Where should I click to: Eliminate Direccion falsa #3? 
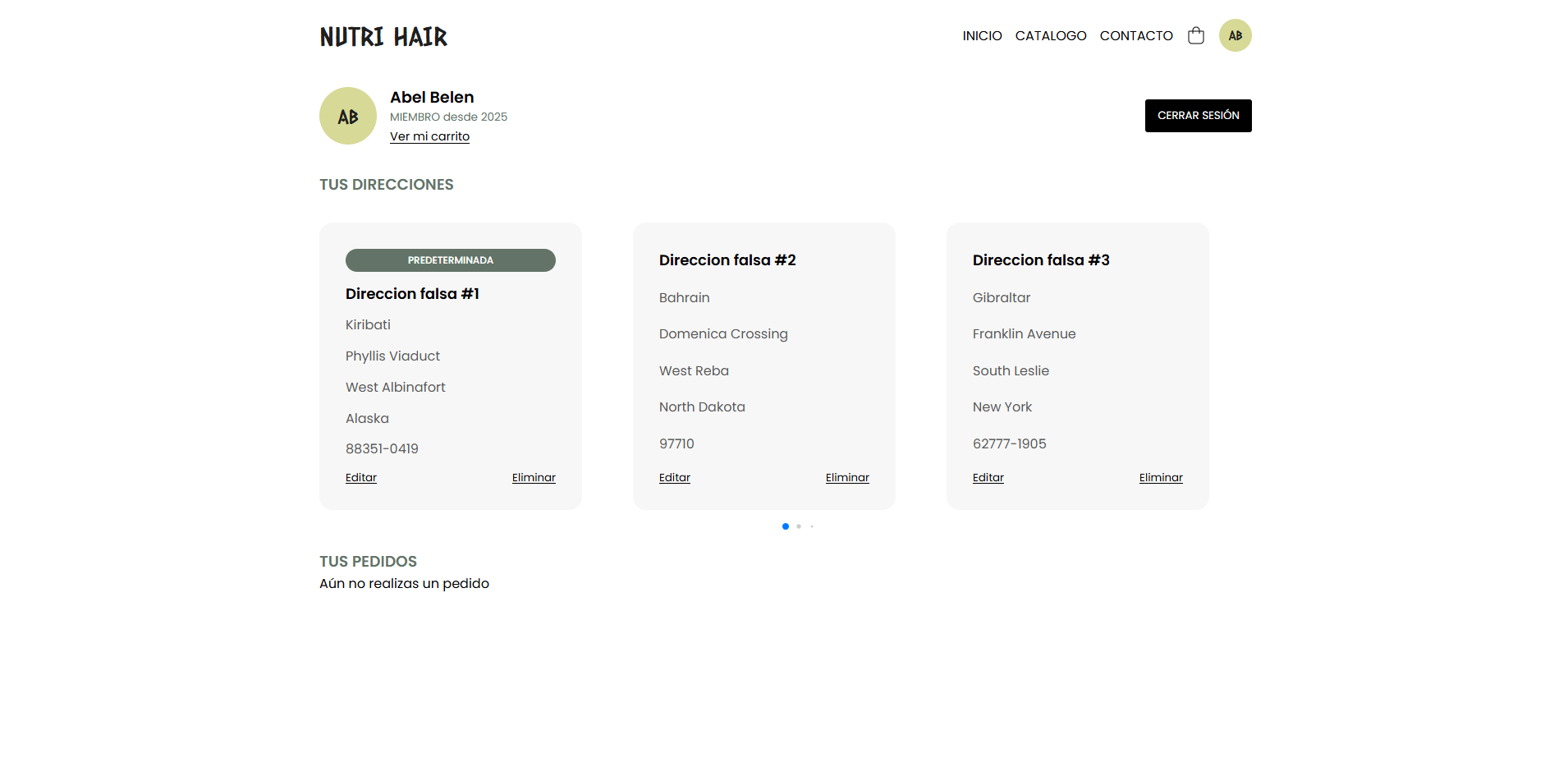coord(1161,478)
